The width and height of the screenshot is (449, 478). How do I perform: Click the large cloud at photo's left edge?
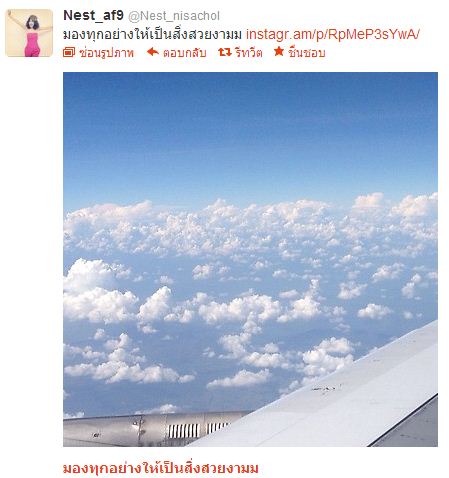[97, 293]
